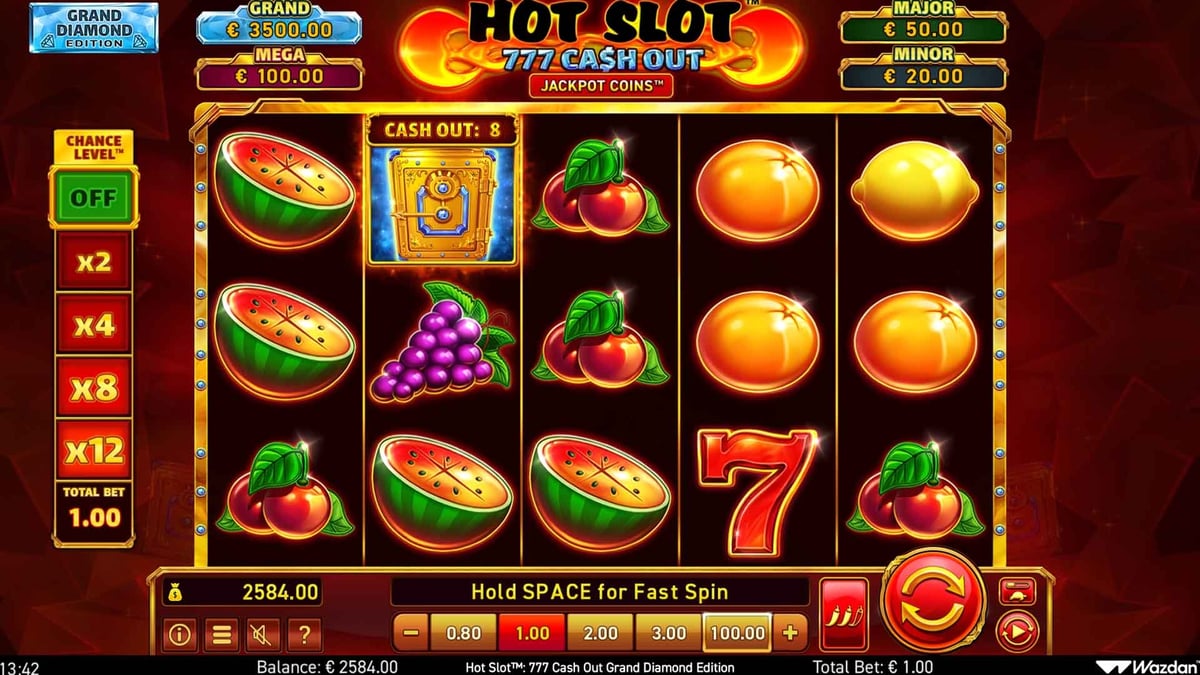Turn Chance Level OFF
This screenshot has height=675, width=1200.
(x=93, y=198)
